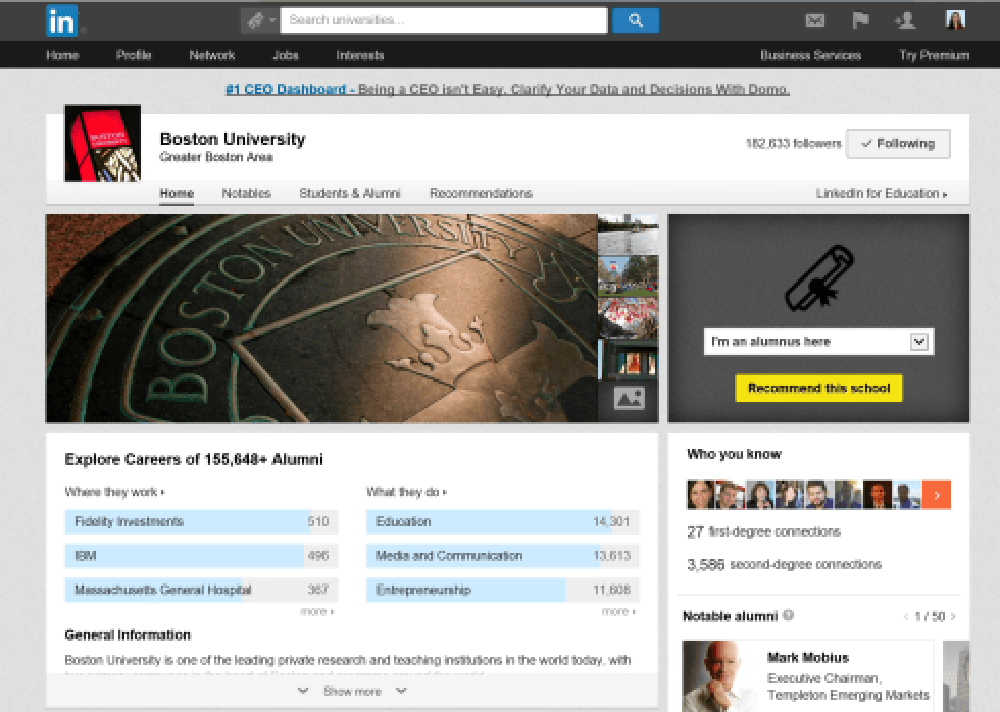Viewport: 1000px width, 712px height.
Task: Expand the Show more section
Action: click(352, 691)
